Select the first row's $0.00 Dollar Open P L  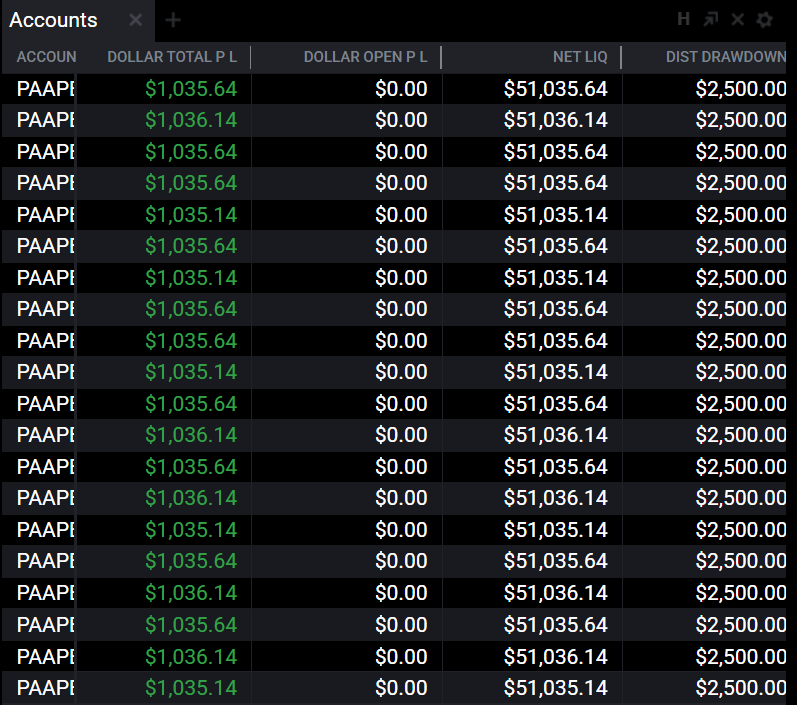[401, 89]
